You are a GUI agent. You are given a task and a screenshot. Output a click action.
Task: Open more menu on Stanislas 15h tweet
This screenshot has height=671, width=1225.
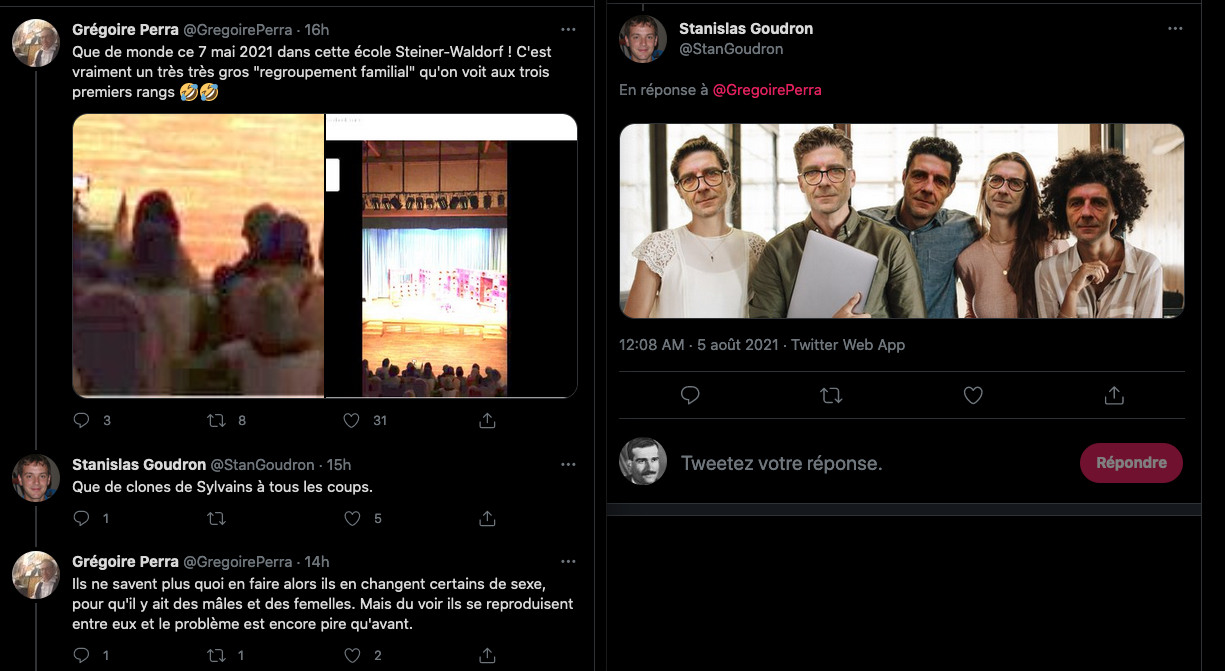(568, 465)
